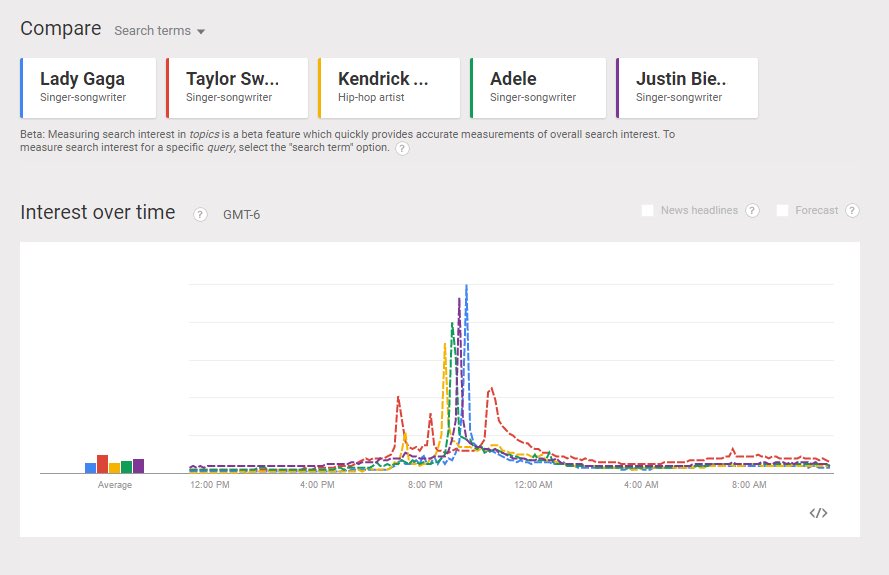Select the Justin Bie.. term card

687,88
